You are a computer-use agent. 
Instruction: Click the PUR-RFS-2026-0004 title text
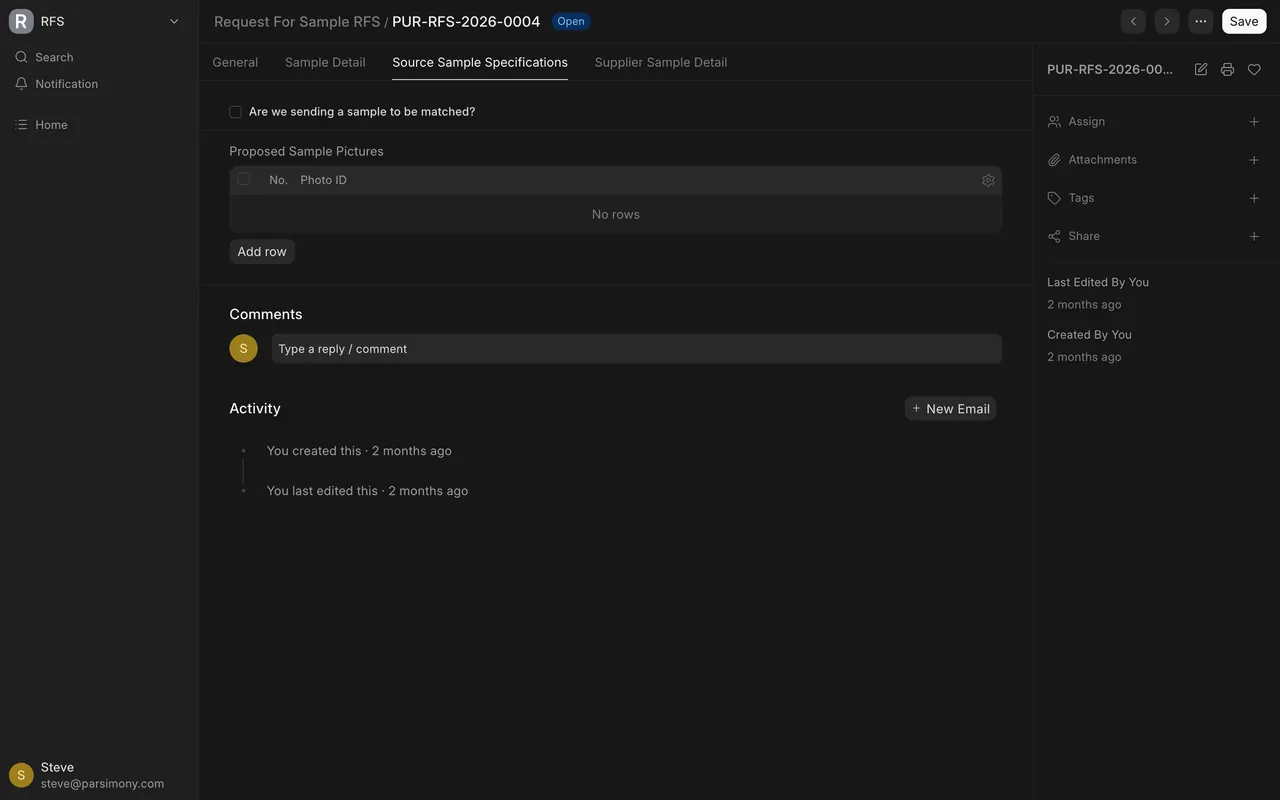(x=466, y=21)
